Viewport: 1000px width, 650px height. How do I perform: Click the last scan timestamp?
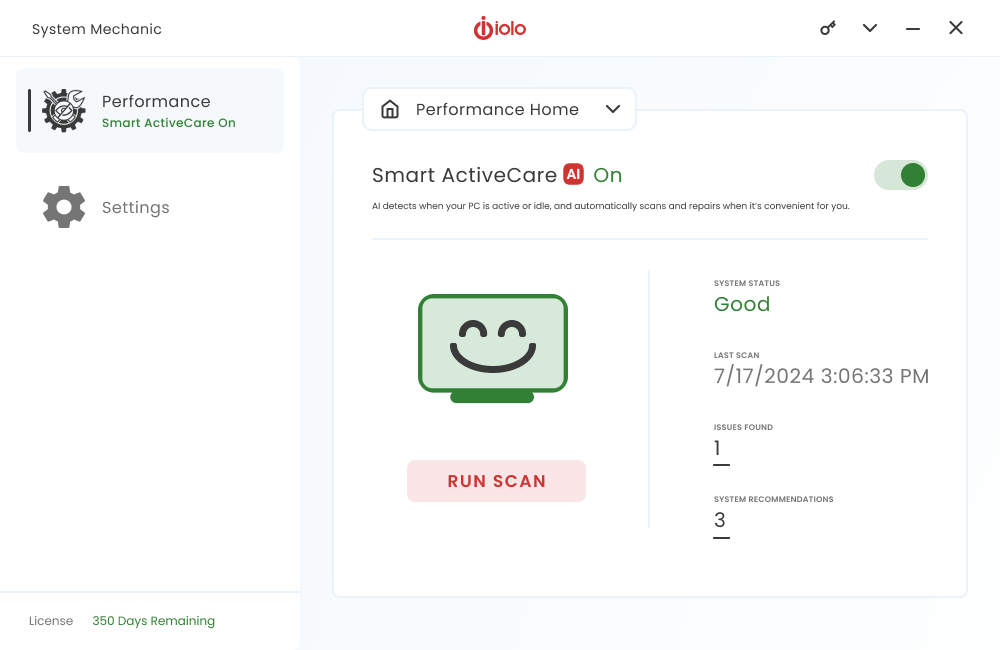[821, 377]
